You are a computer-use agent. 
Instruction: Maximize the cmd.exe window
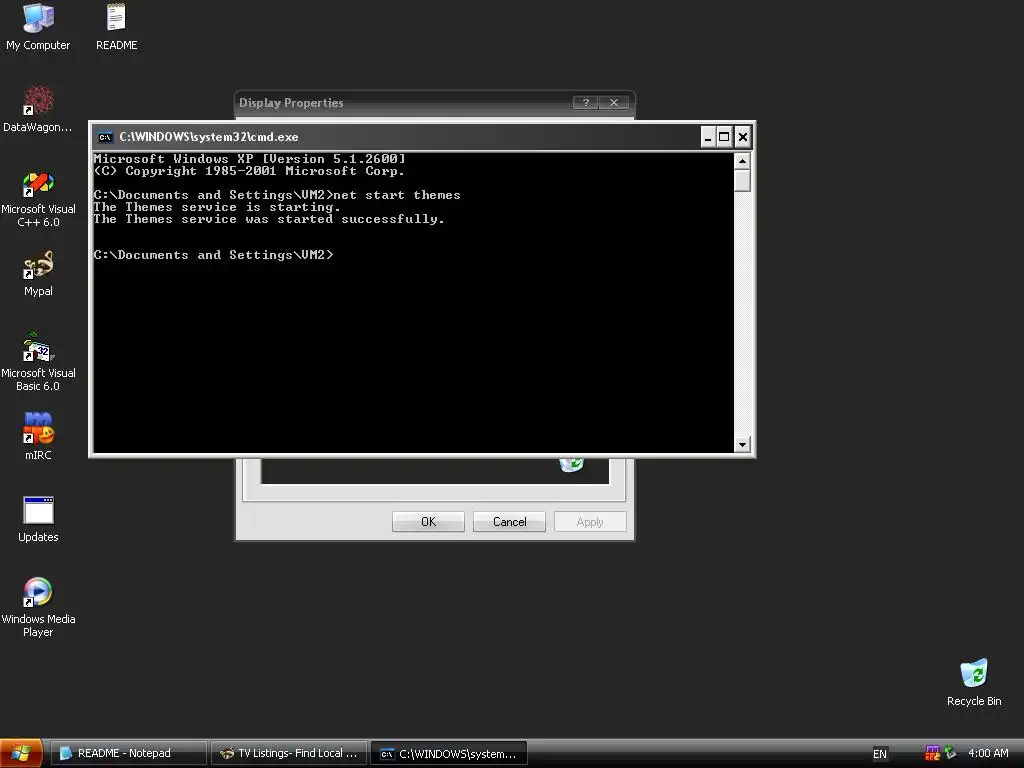724,137
